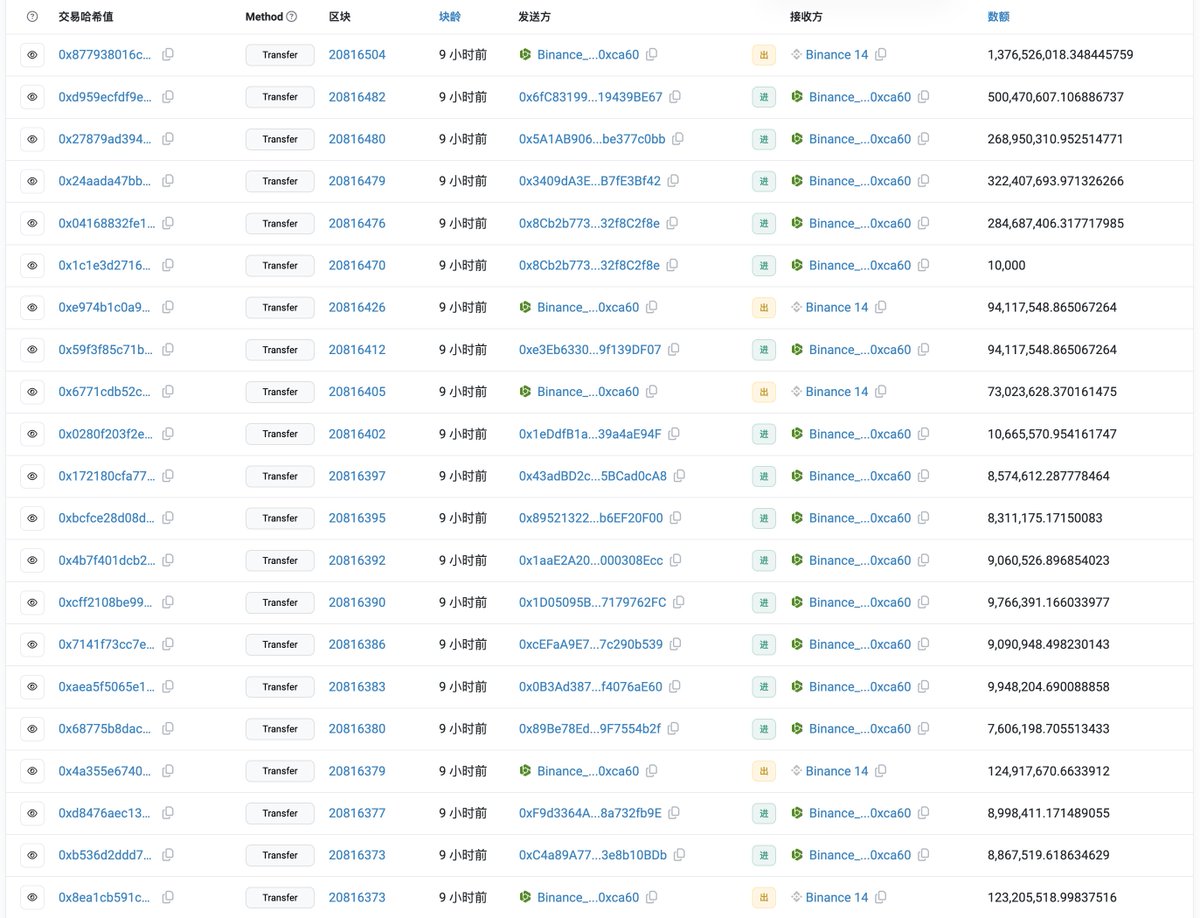Screen dimensions: 1200x918
Task: Copy receiver address in block 20816482 row
Action: [x=923, y=97]
